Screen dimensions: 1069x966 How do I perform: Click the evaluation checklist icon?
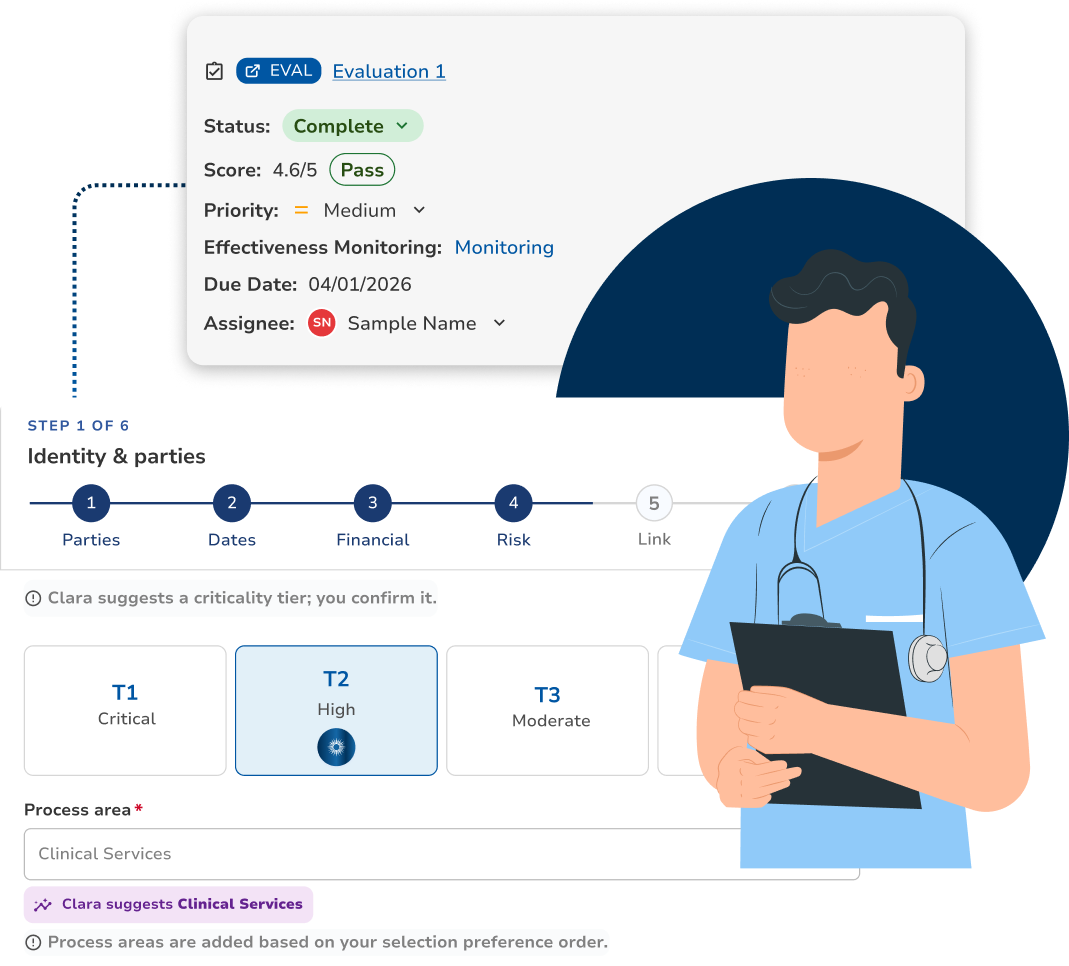point(214,71)
